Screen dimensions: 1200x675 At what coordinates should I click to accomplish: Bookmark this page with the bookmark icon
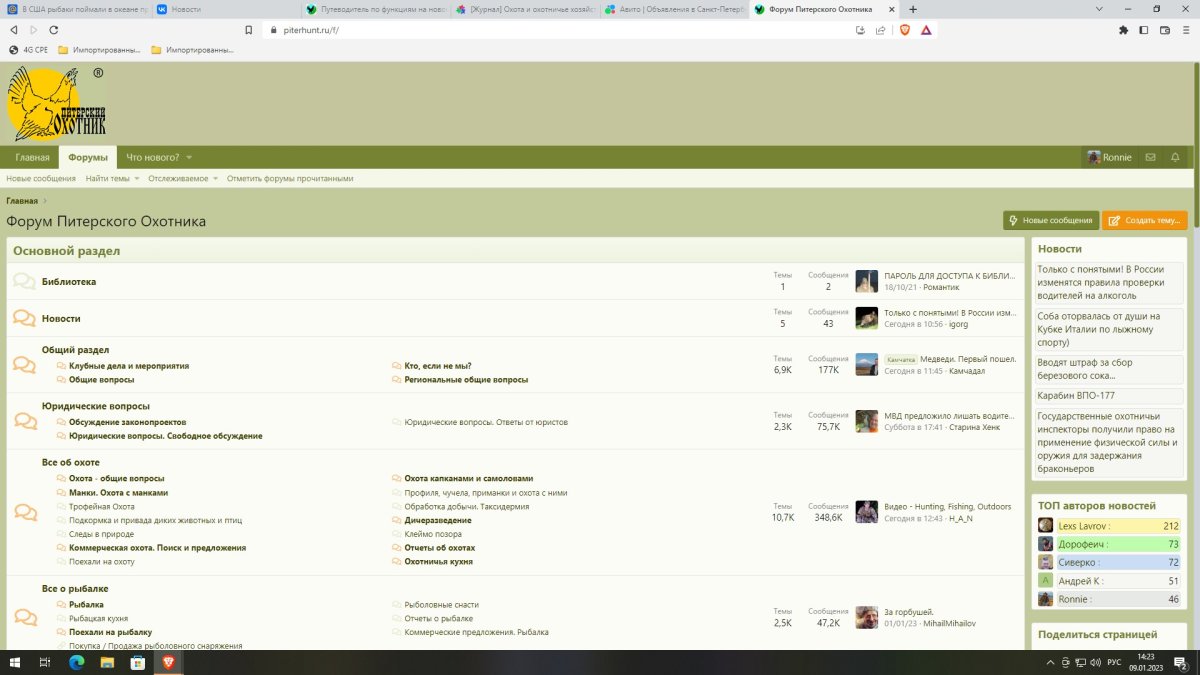point(249,30)
